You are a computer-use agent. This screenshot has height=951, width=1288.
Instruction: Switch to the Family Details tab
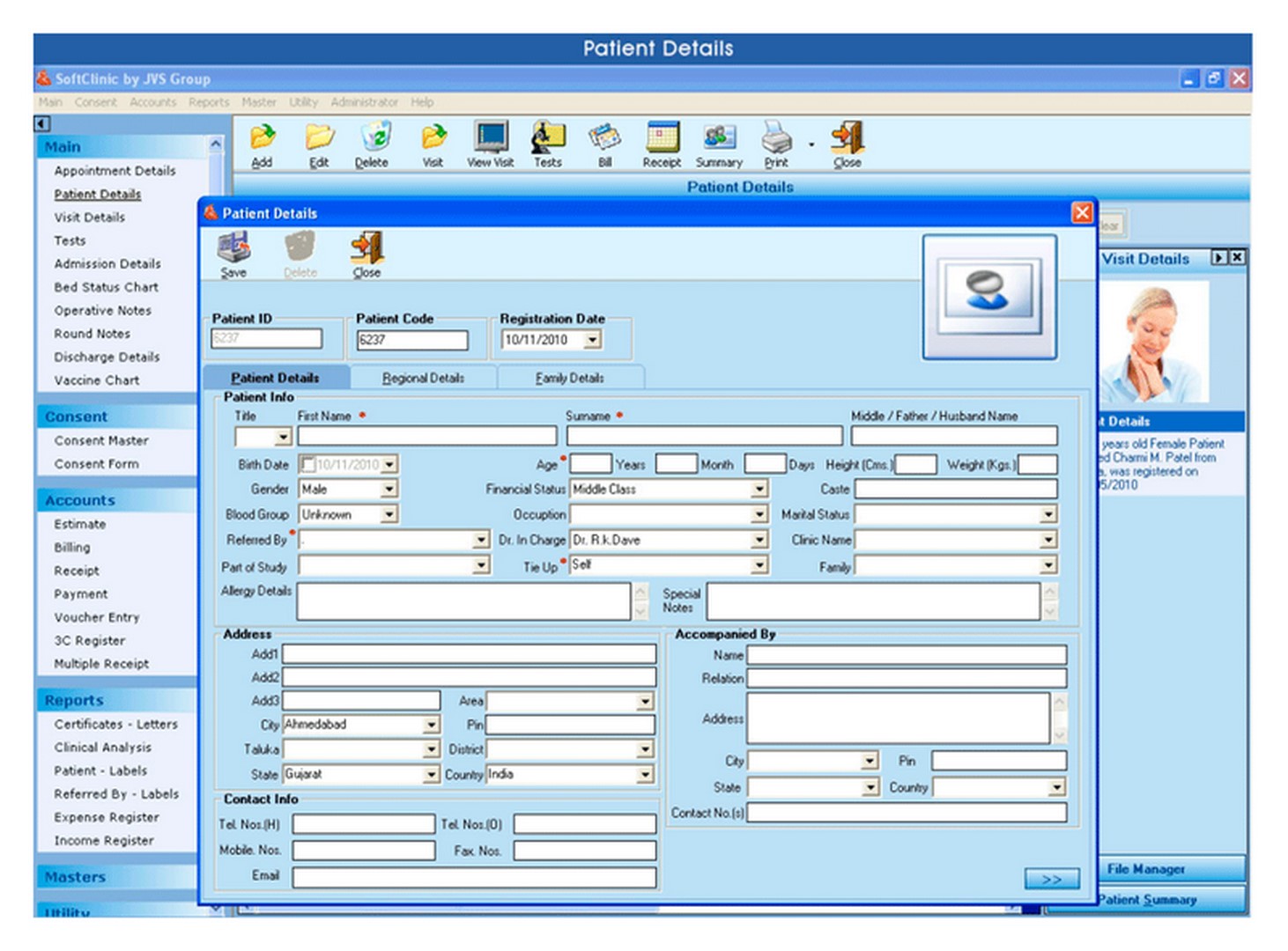click(570, 378)
